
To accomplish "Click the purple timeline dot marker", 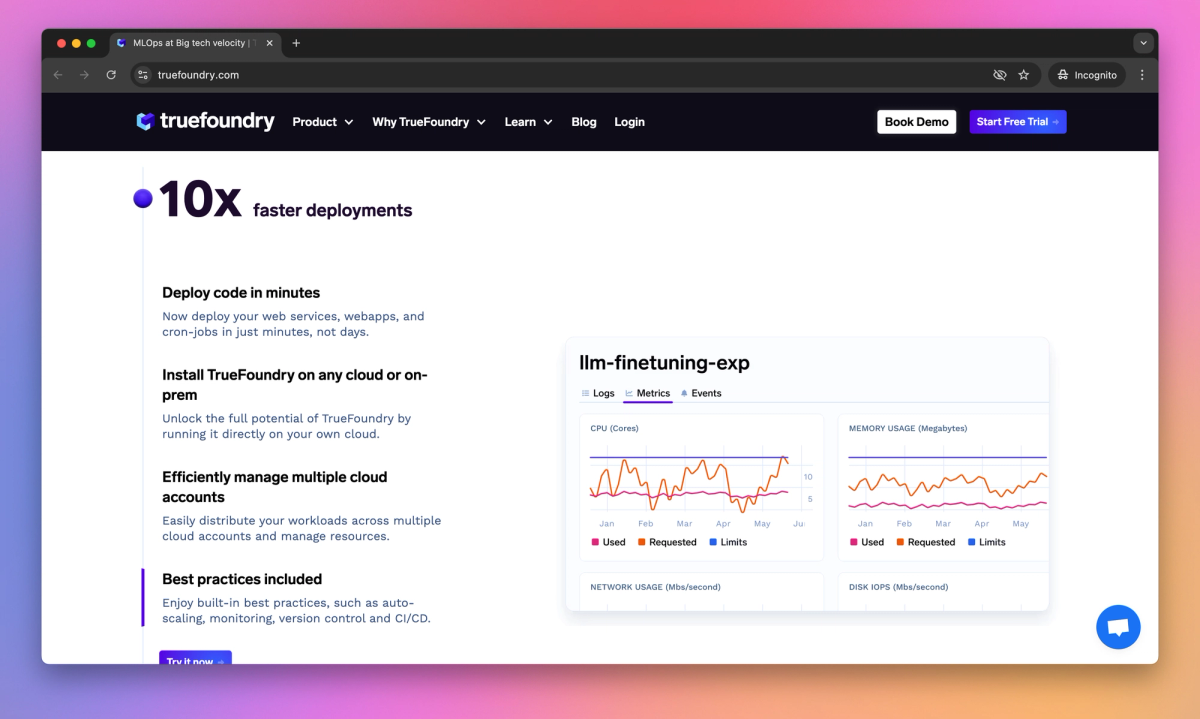I will (x=143, y=198).
